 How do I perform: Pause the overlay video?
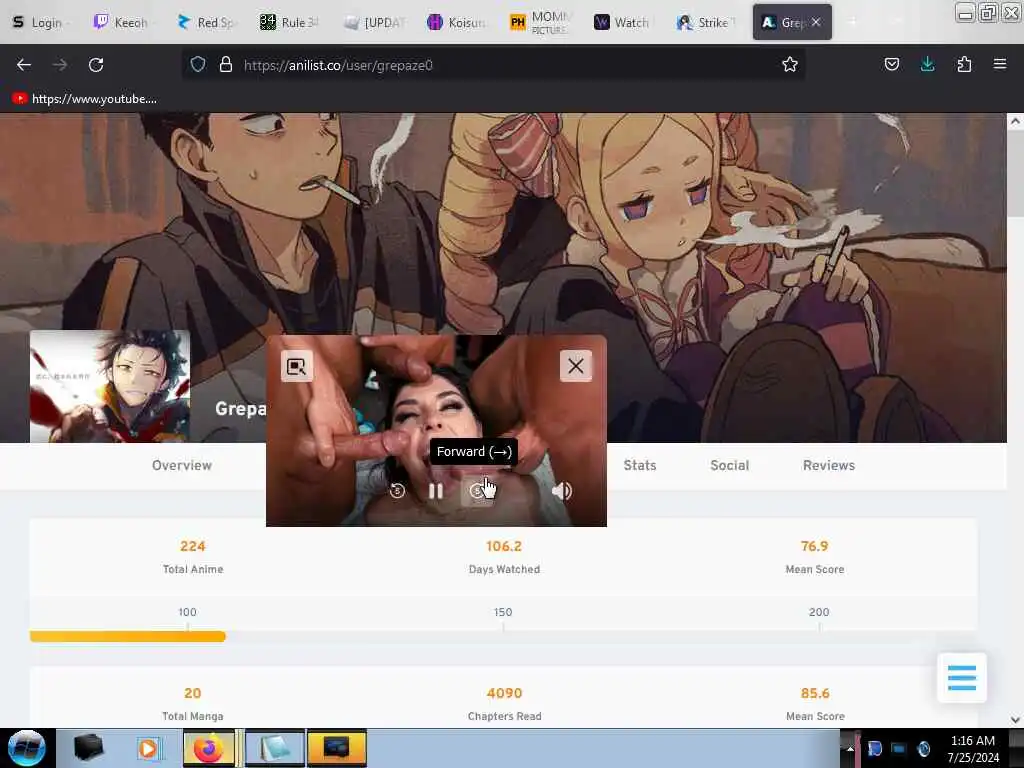pos(436,490)
